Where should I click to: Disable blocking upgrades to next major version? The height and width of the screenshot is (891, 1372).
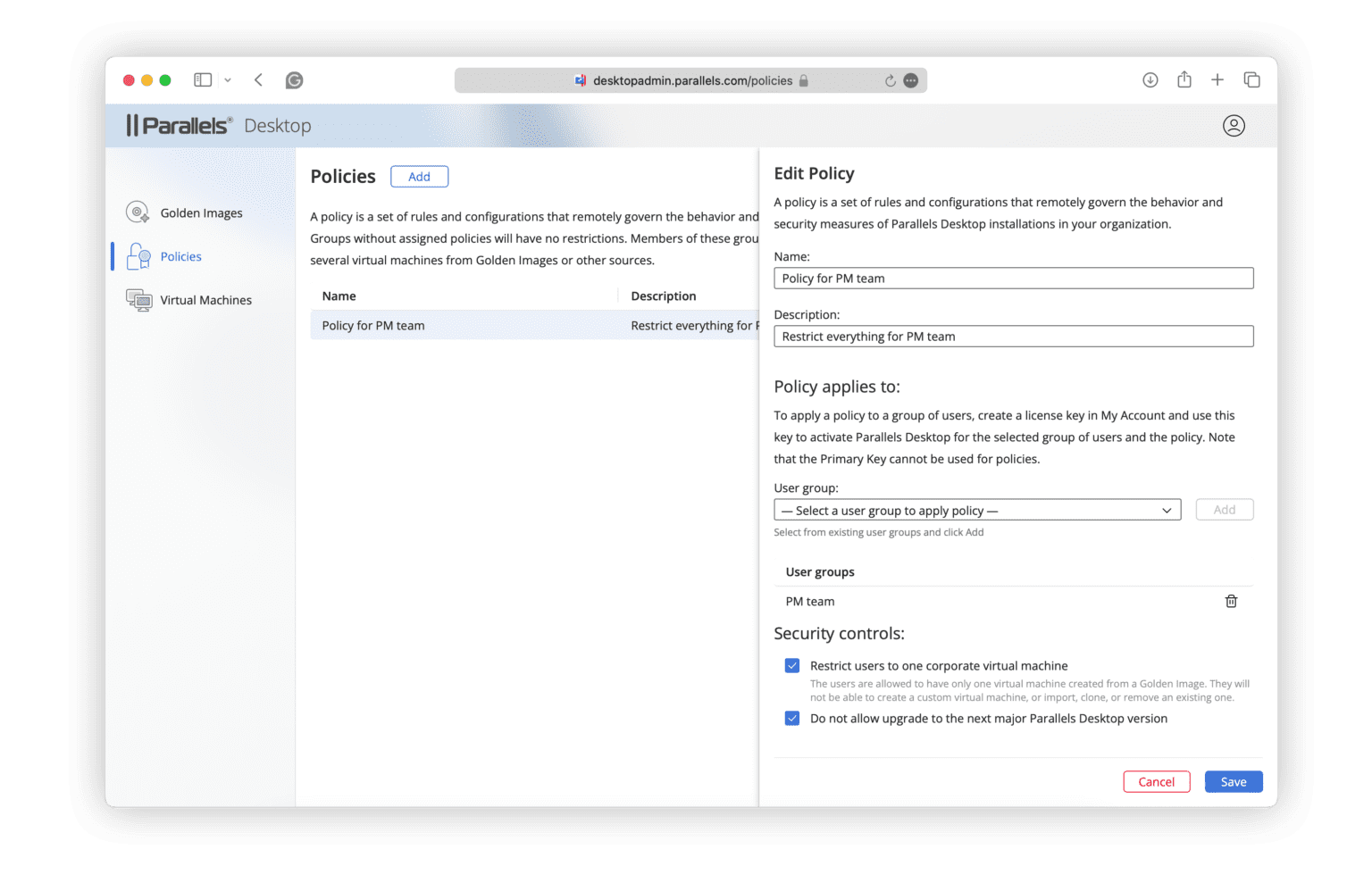[792, 718]
